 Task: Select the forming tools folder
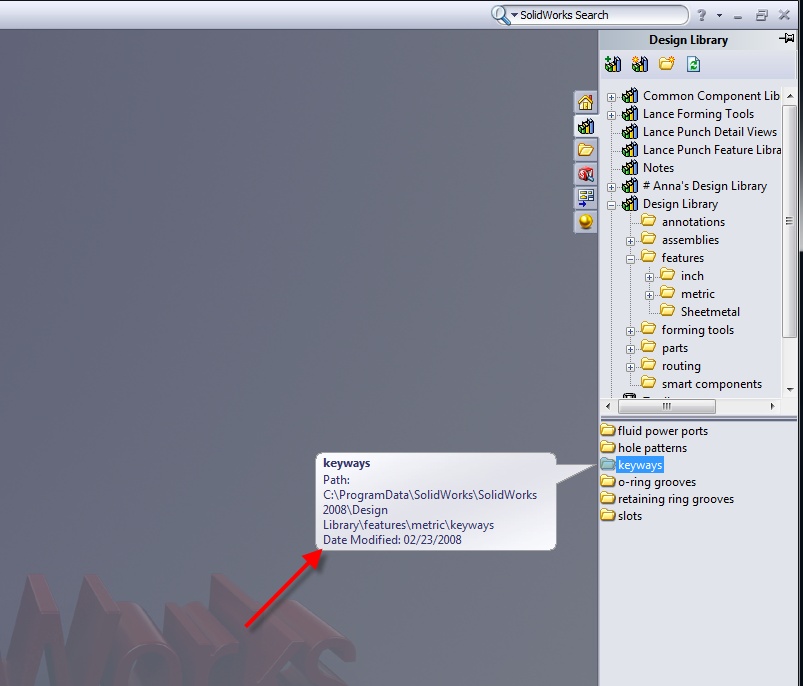tap(698, 330)
